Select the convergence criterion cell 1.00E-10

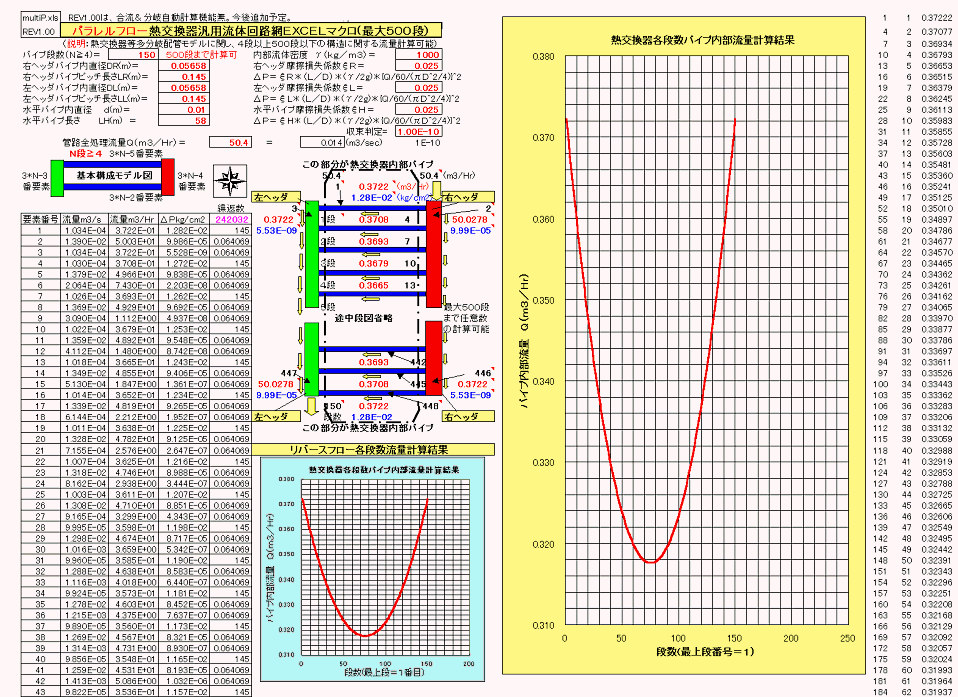421,131
